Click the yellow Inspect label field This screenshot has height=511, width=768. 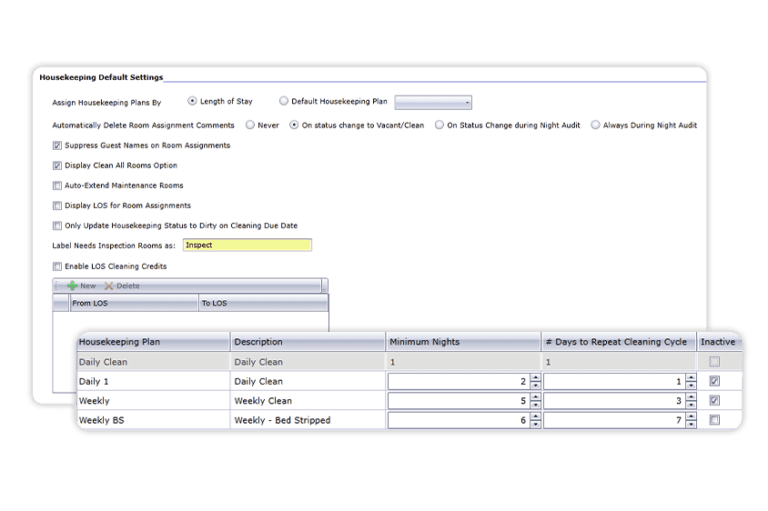pos(247,245)
